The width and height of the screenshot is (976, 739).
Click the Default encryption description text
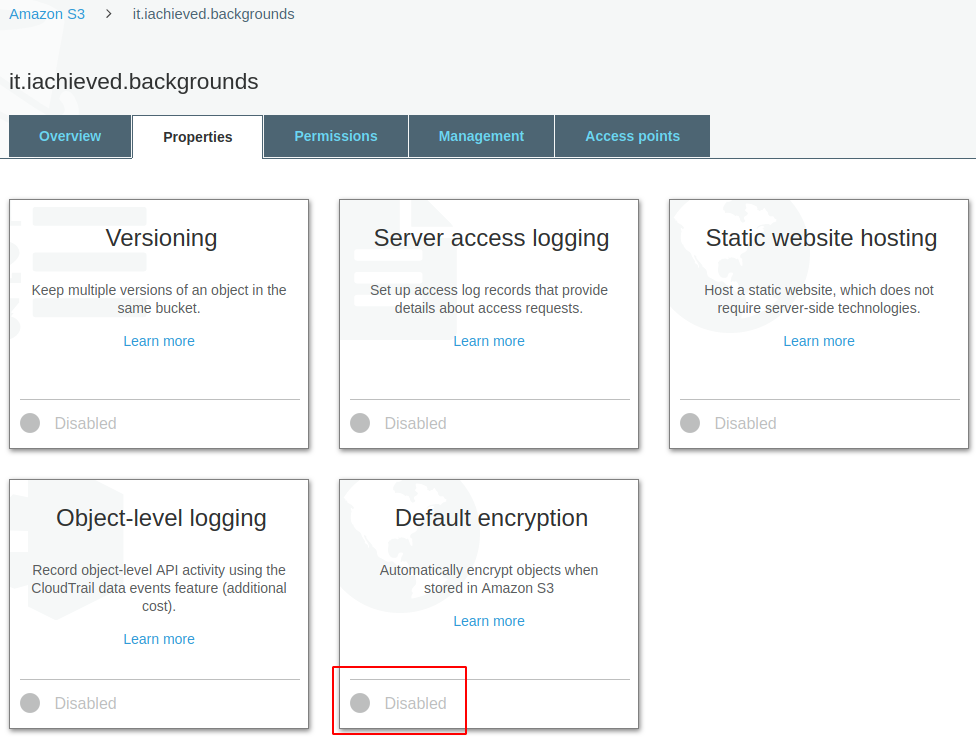pos(489,579)
